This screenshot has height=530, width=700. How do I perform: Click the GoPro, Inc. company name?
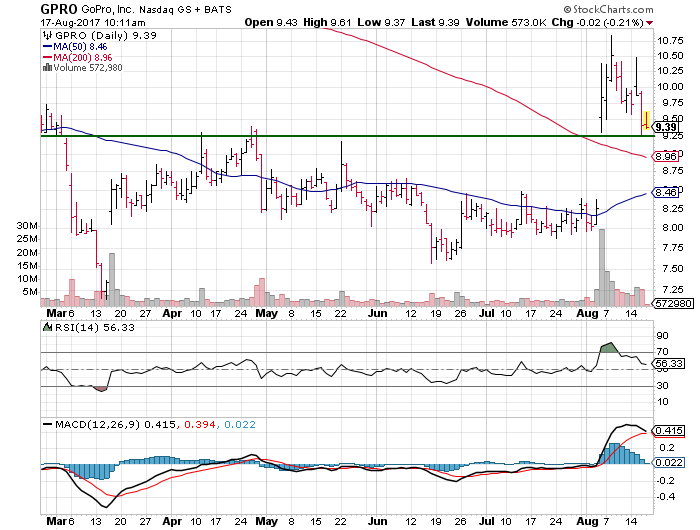tap(108, 9)
